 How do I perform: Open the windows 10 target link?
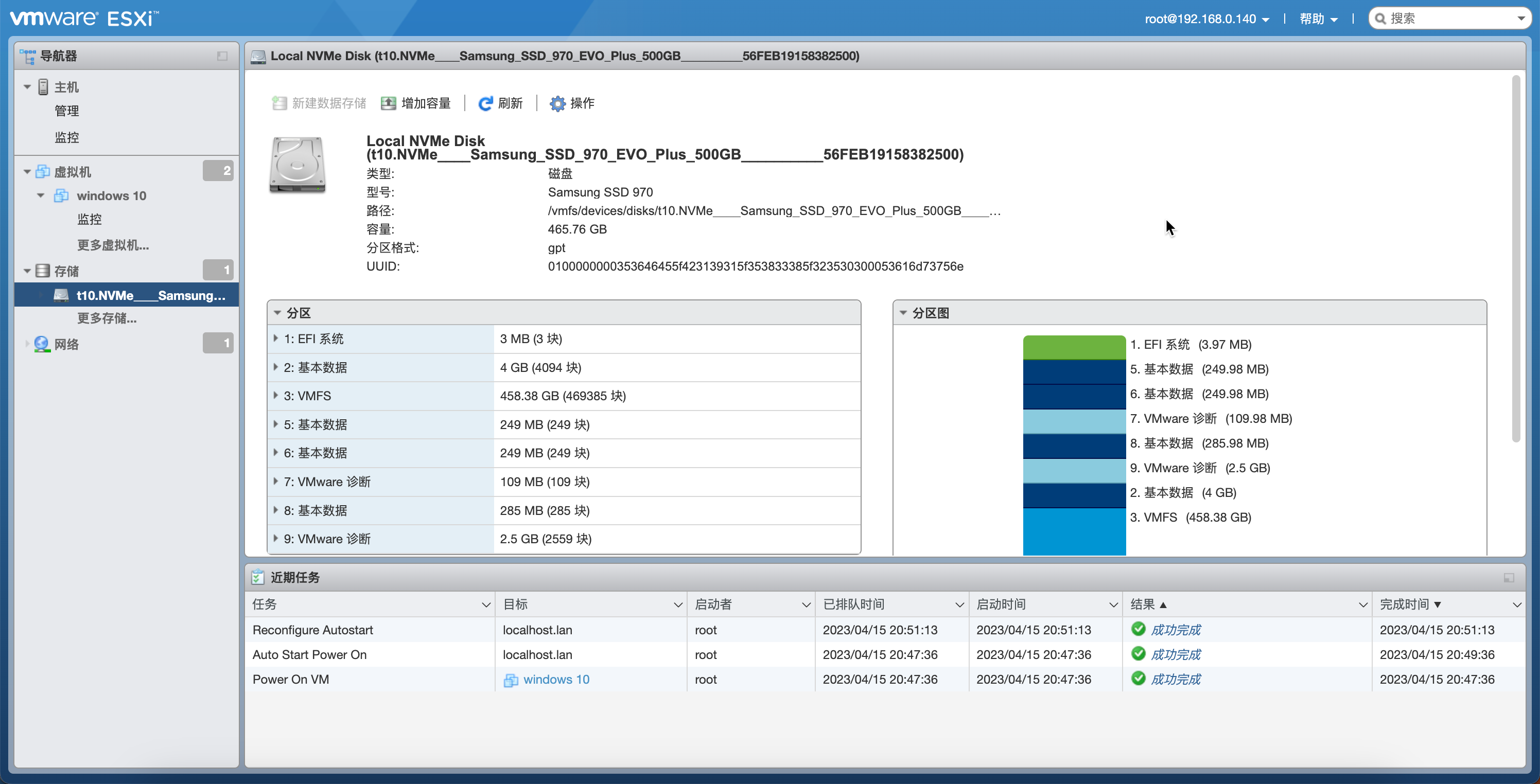pos(556,680)
